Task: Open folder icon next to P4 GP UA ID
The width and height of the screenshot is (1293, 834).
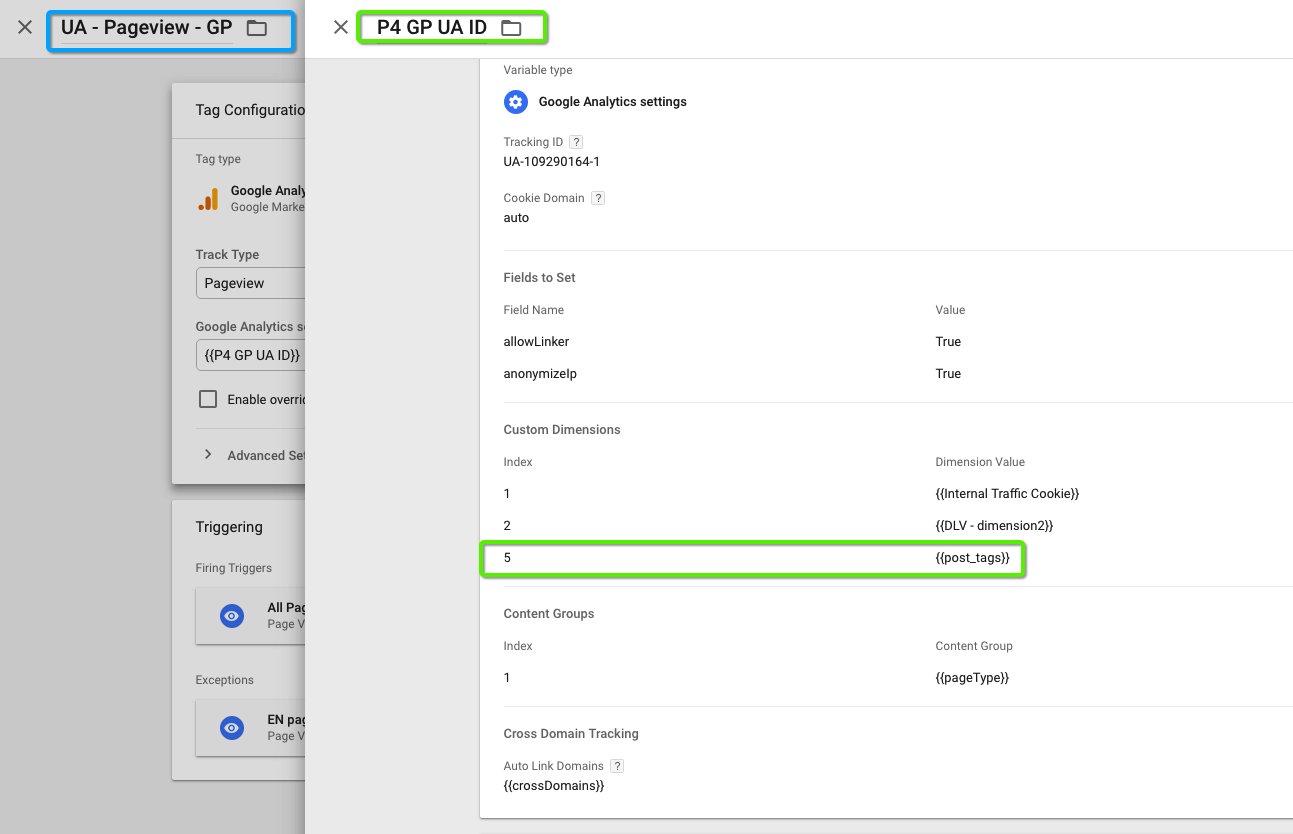Action: tap(511, 28)
